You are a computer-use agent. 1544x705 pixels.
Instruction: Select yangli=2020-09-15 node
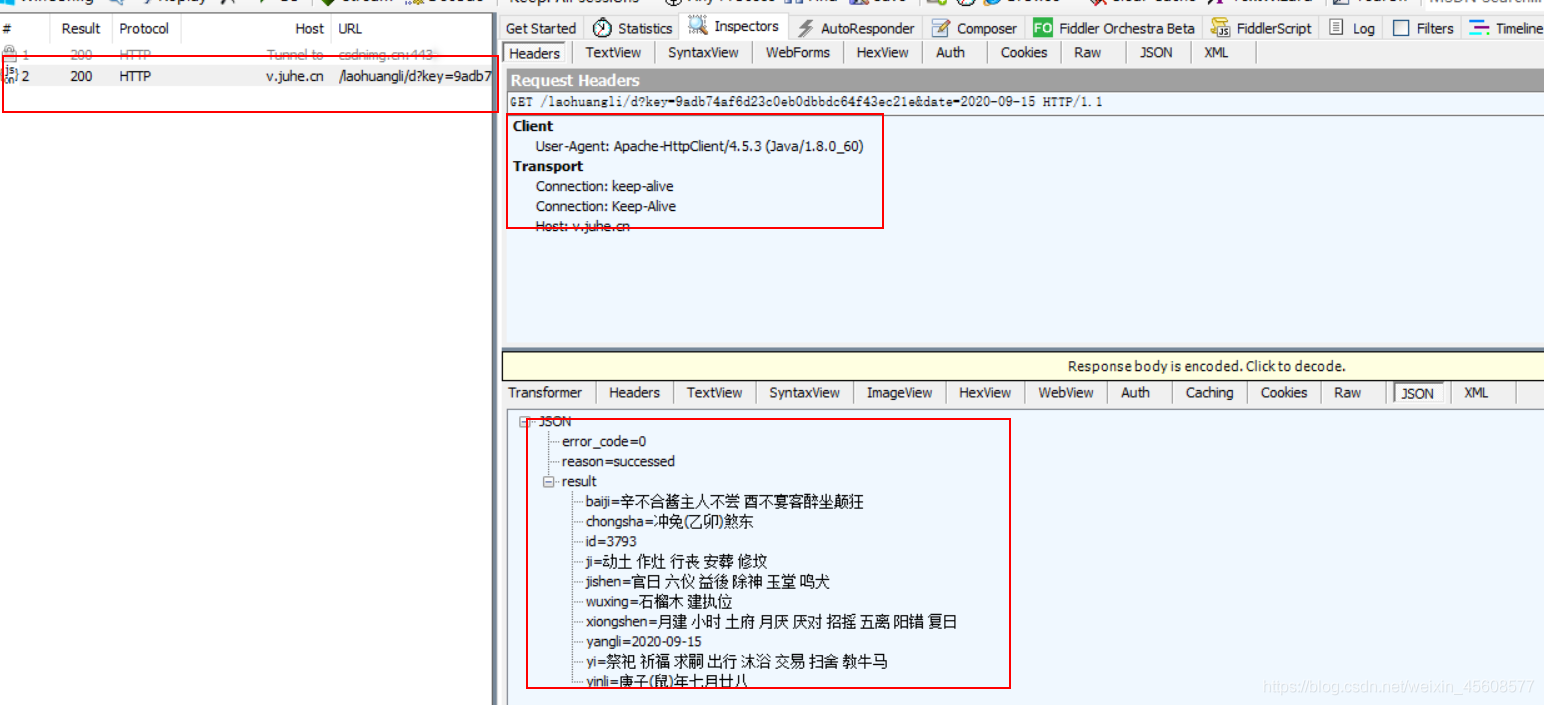click(644, 642)
